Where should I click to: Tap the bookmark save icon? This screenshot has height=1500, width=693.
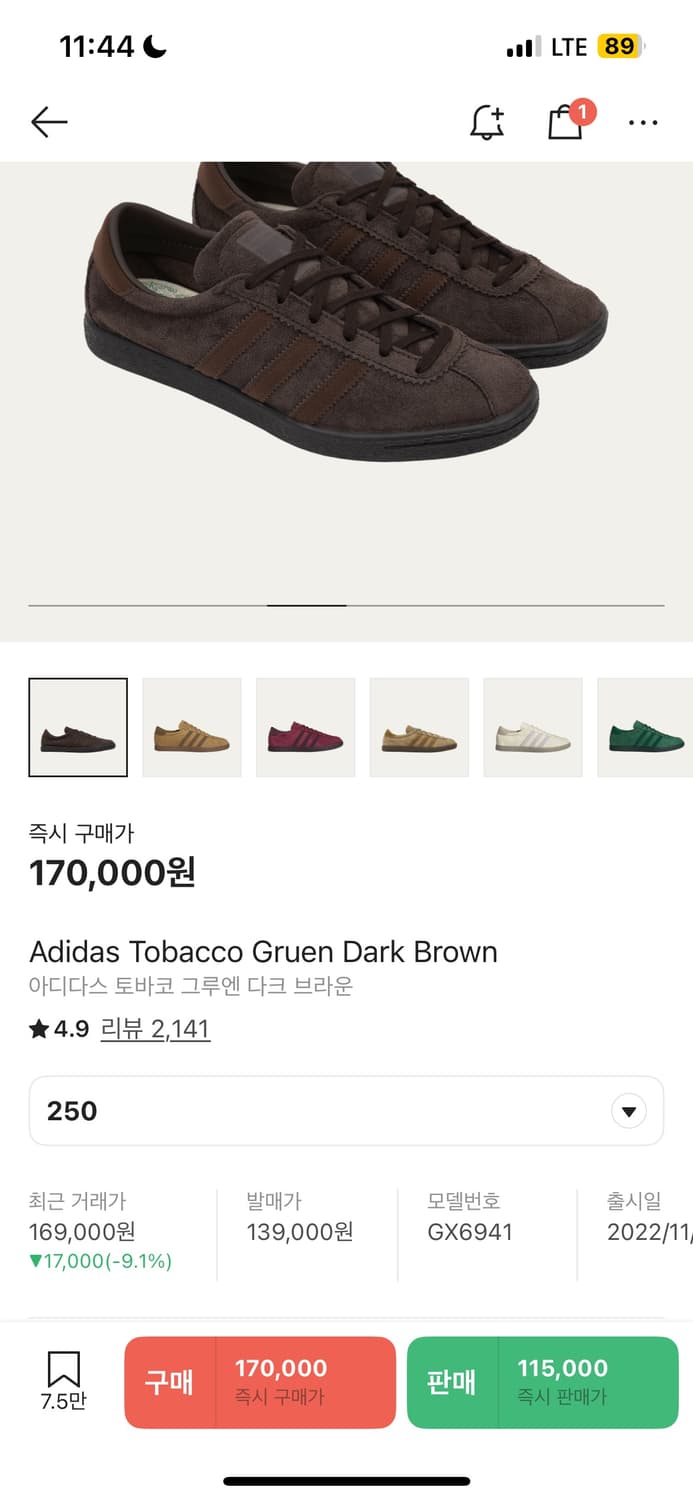[x=63, y=1380]
